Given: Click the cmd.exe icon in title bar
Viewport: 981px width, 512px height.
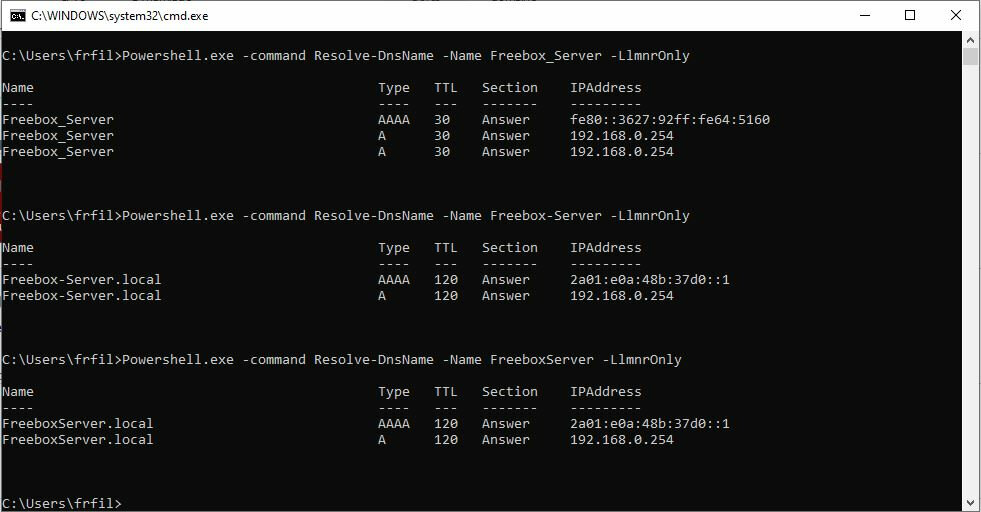Looking at the screenshot, I should pos(18,16).
